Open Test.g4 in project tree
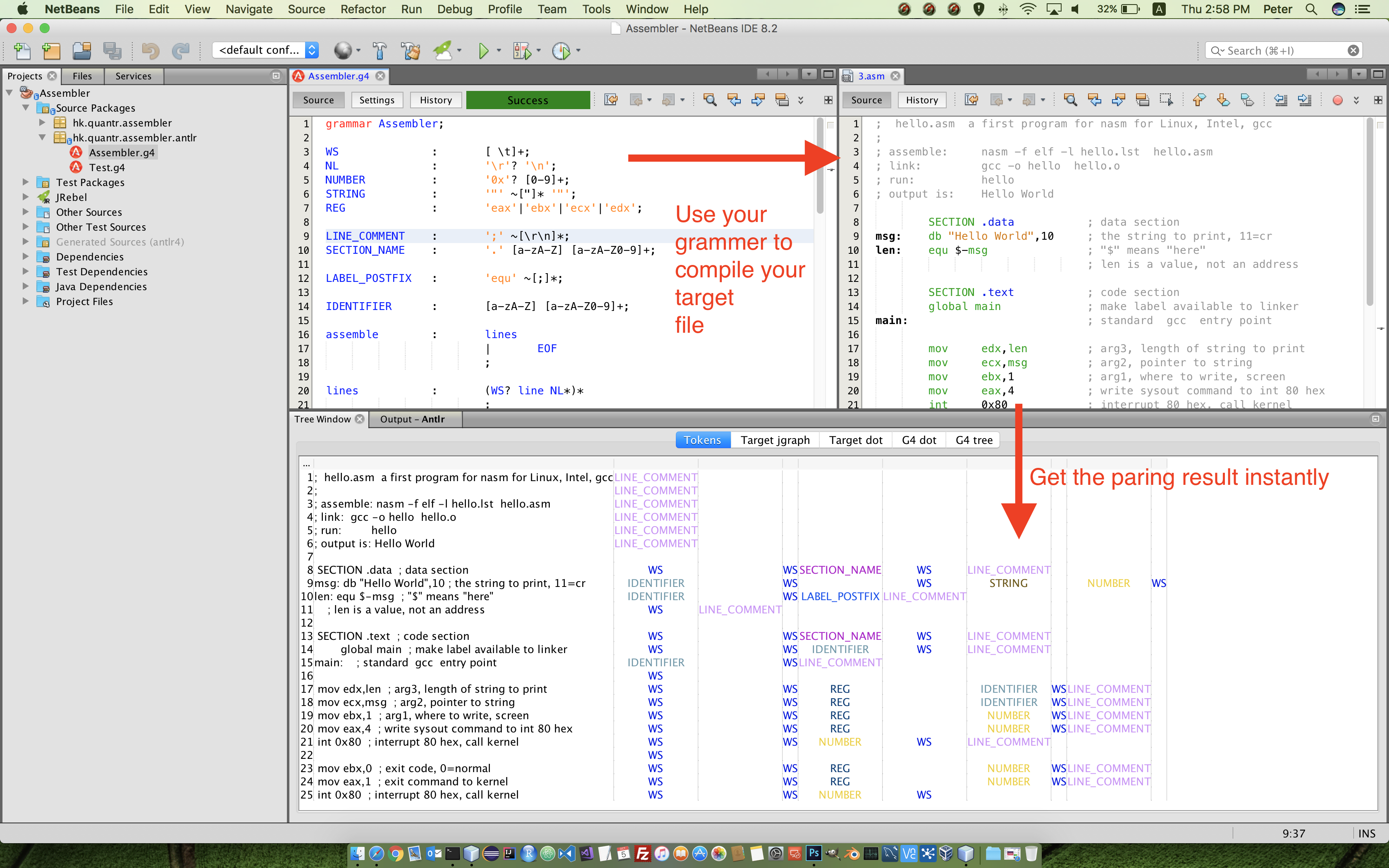The width and height of the screenshot is (1389, 868). click(x=107, y=167)
